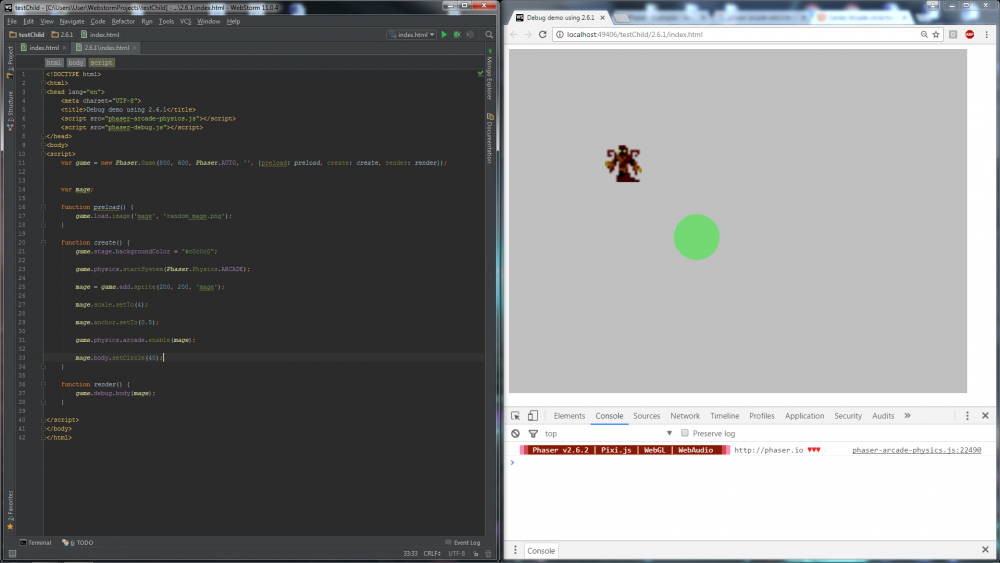The image size is (1000, 563).
Task: Open the Structure tool window
Action: 10,110
